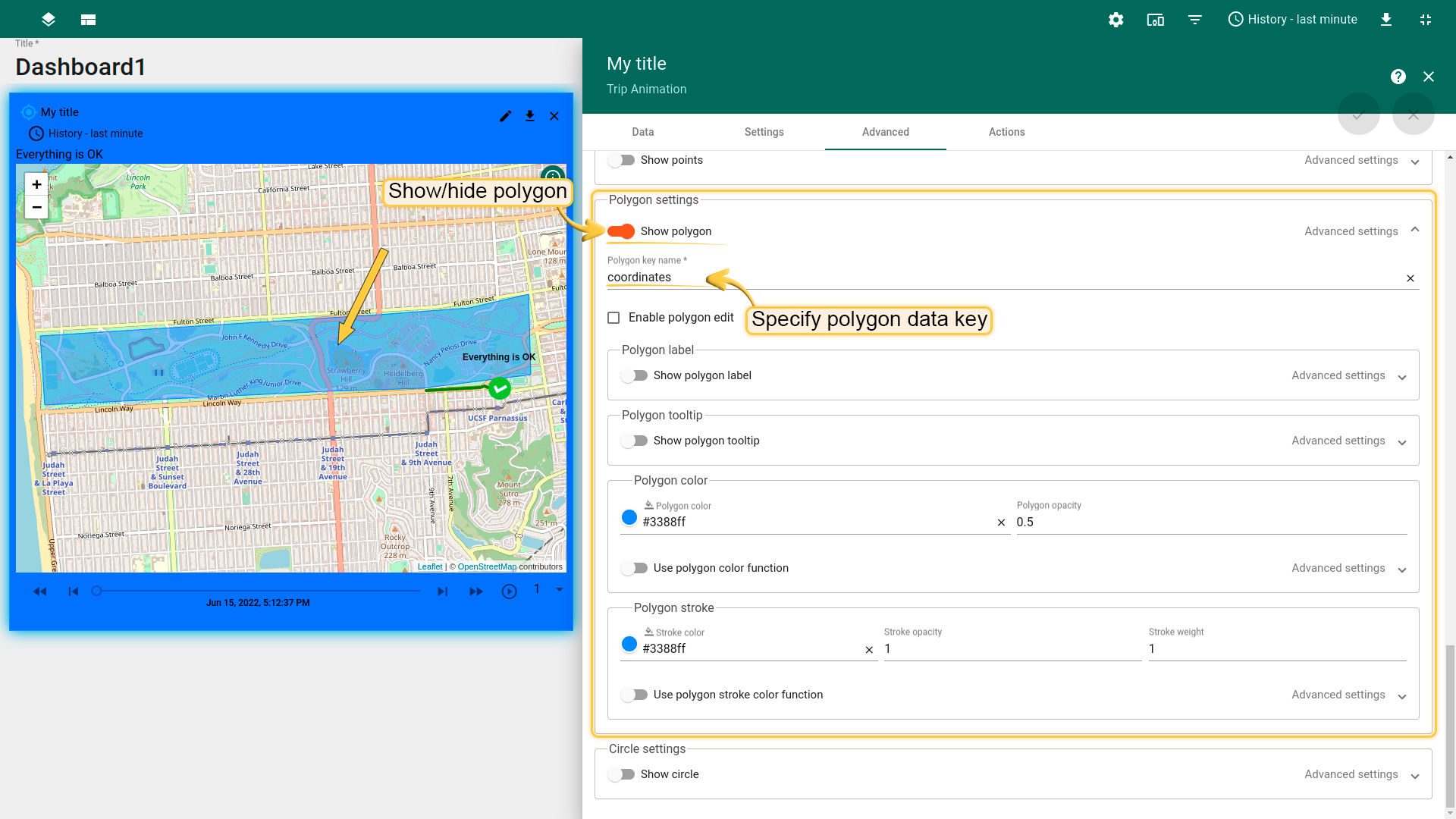Screen dimensions: 1456x819
Task: Toggle Show points switch
Action: pos(622,160)
